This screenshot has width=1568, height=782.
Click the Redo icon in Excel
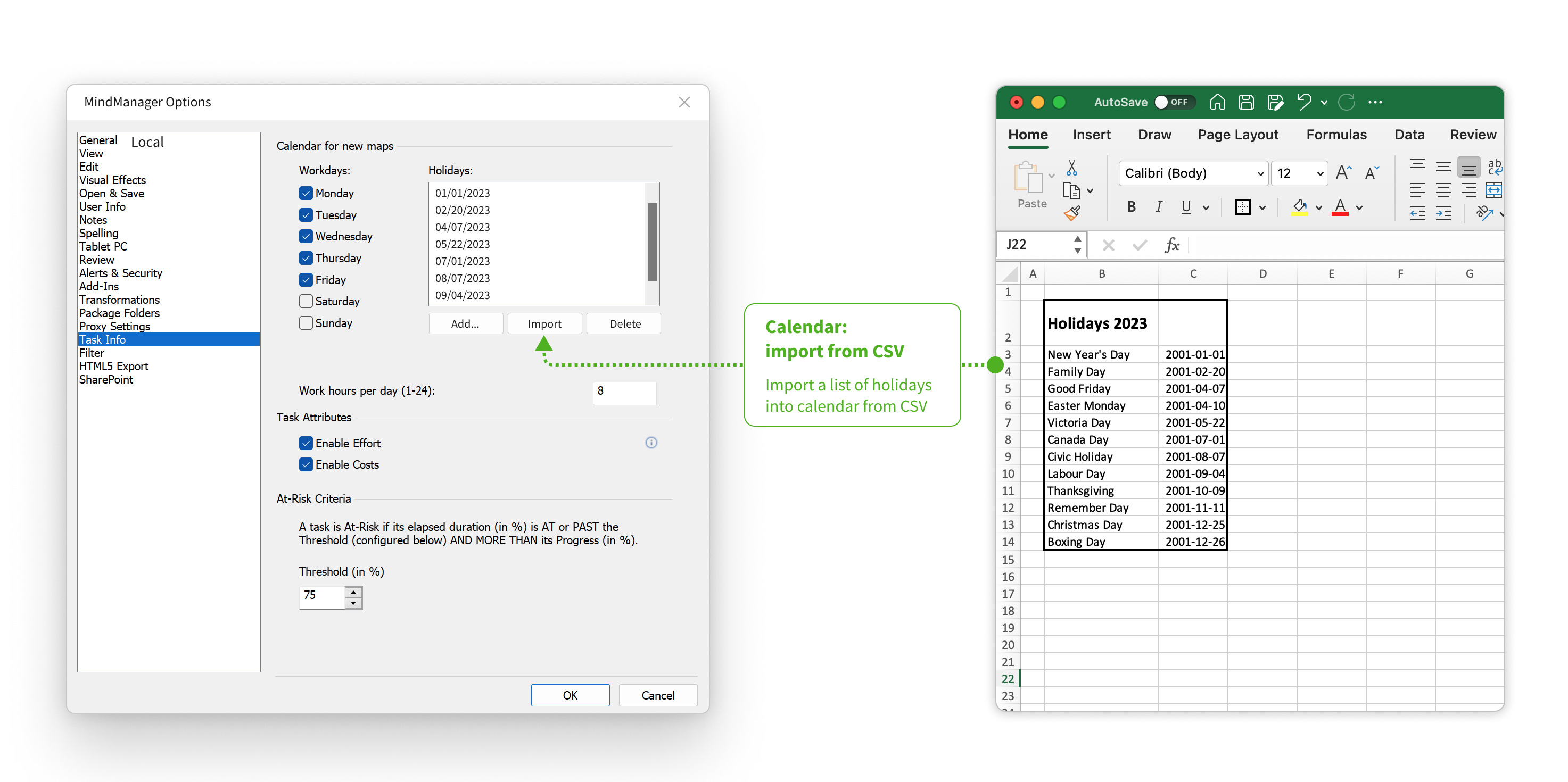pyautogui.click(x=1347, y=102)
